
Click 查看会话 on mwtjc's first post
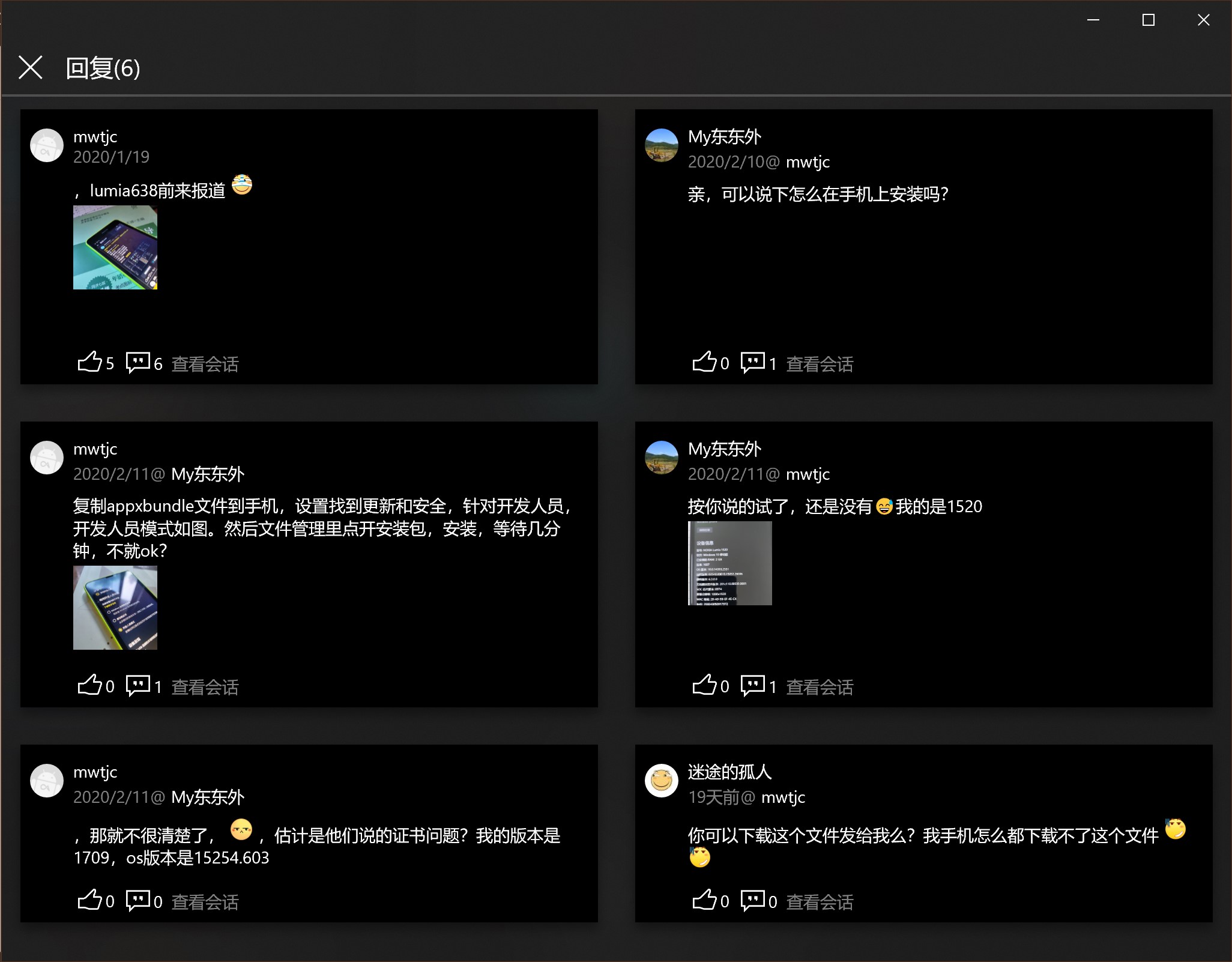pyautogui.click(x=205, y=364)
